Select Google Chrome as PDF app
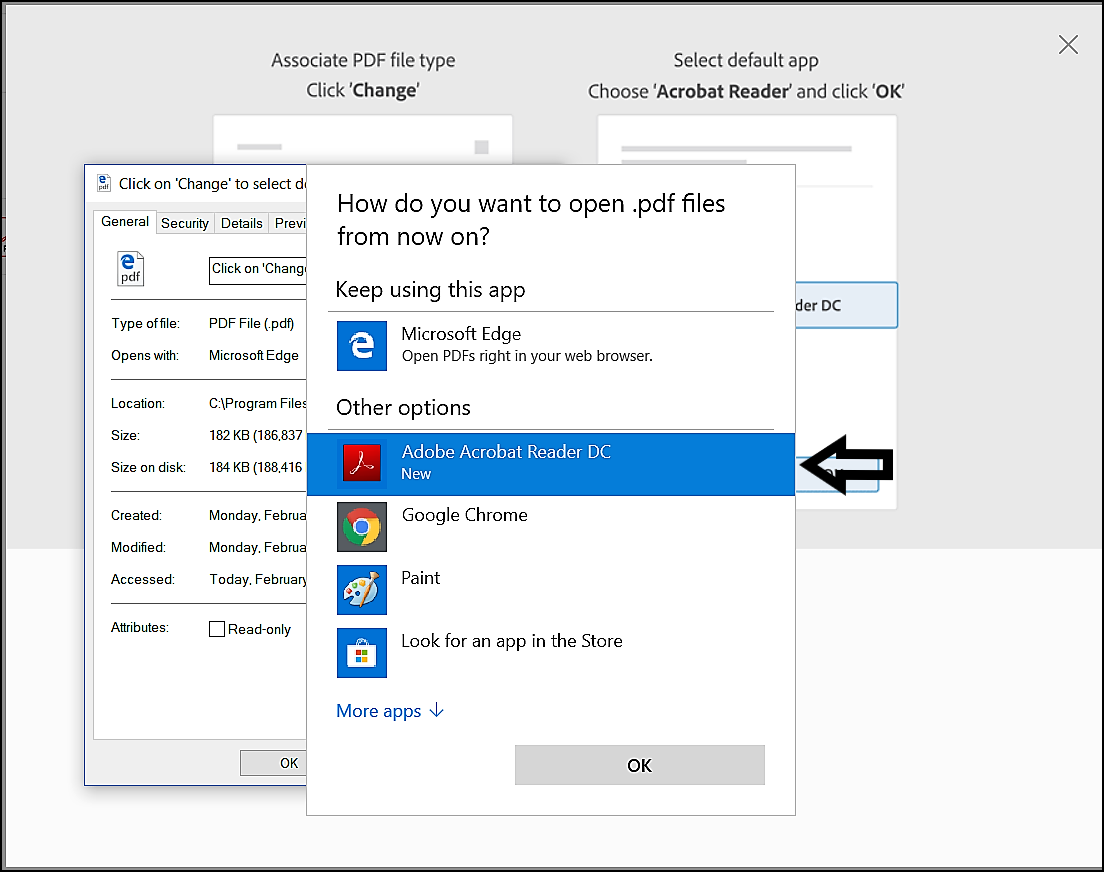The height and width of the screenshot is (872, 1104). pyautogui.click(x=551, y=527)
